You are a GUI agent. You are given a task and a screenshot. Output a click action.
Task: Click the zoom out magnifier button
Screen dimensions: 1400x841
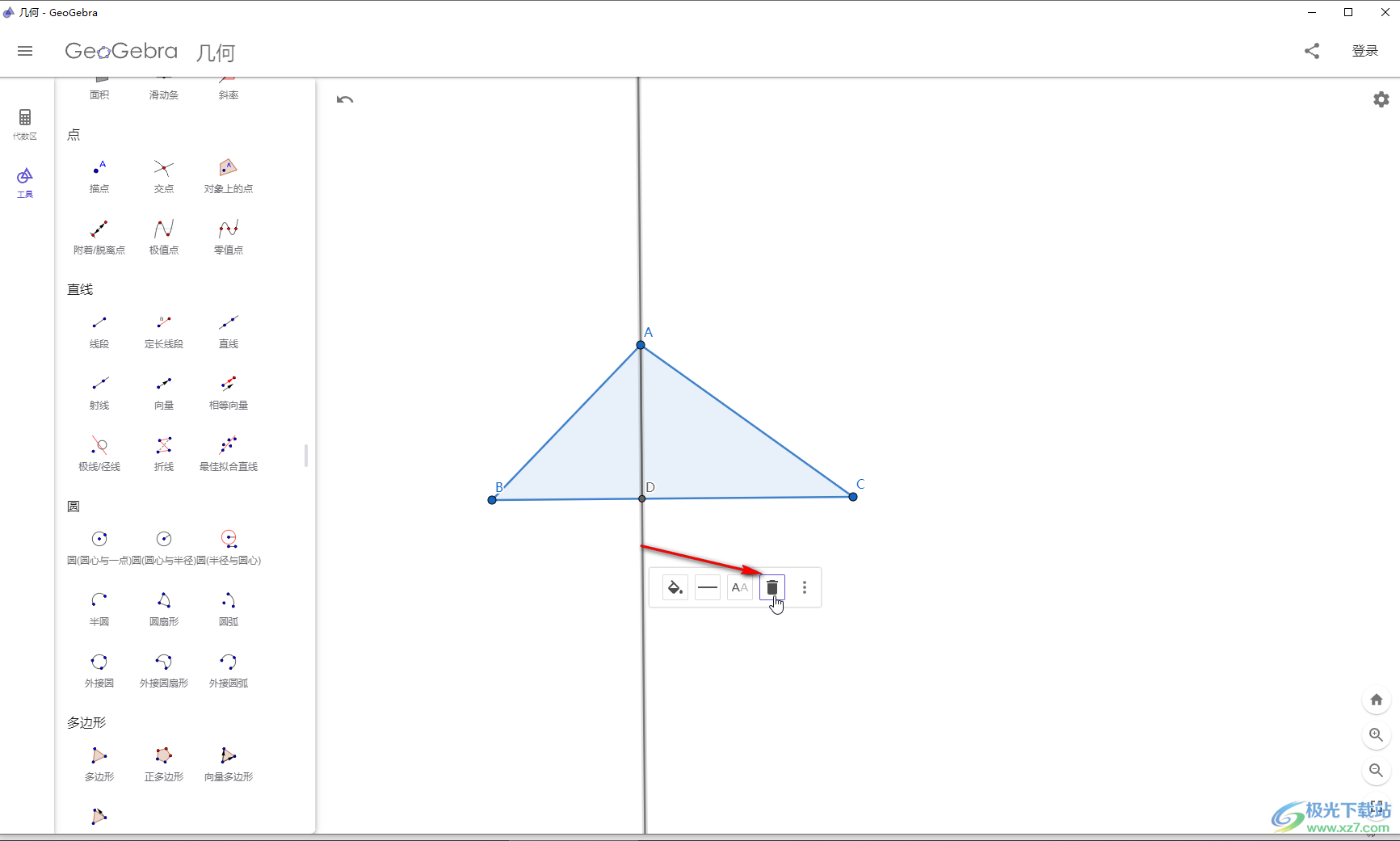click(x=1377, y=771)
